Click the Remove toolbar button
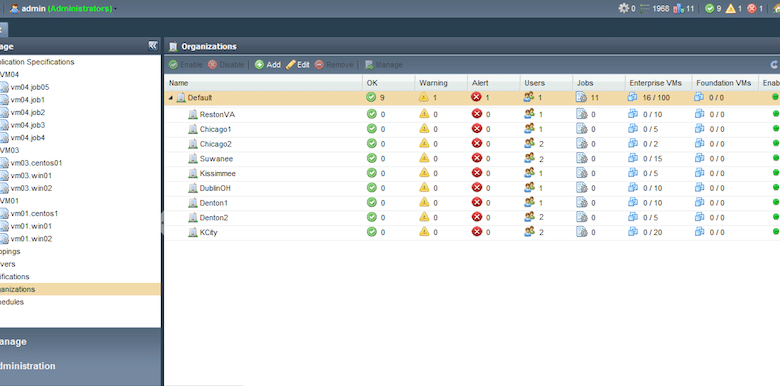This screenshot has height=386, width=780. click(334, 65)
